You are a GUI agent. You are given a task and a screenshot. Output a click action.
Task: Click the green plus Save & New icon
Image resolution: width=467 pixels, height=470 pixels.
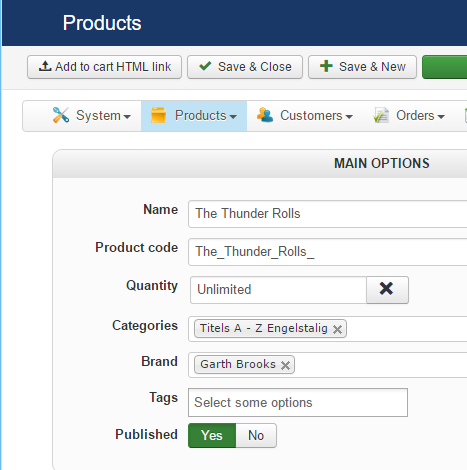(x=326, y=66)
